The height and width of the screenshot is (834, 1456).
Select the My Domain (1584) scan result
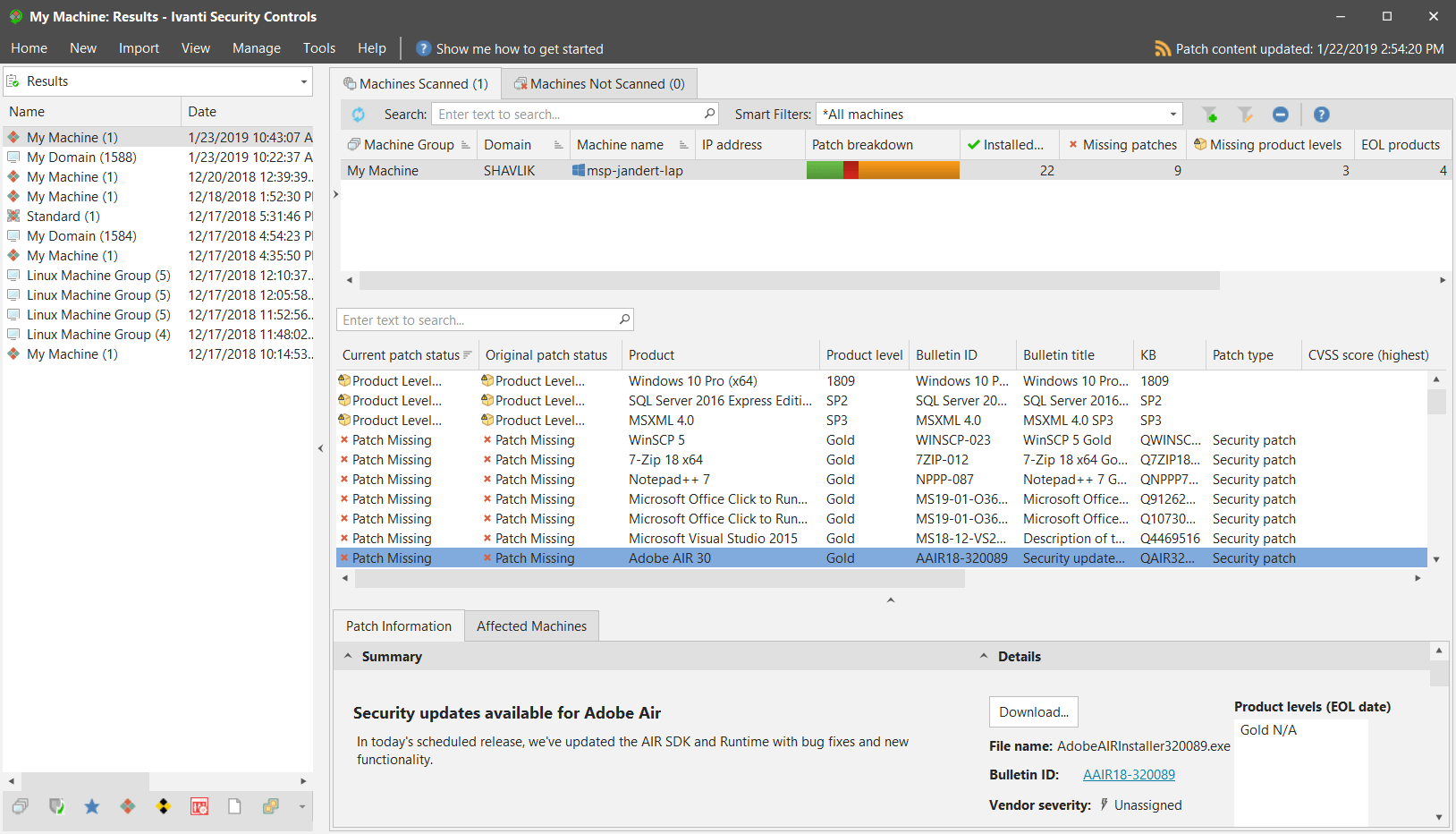(x=158, y=236)
